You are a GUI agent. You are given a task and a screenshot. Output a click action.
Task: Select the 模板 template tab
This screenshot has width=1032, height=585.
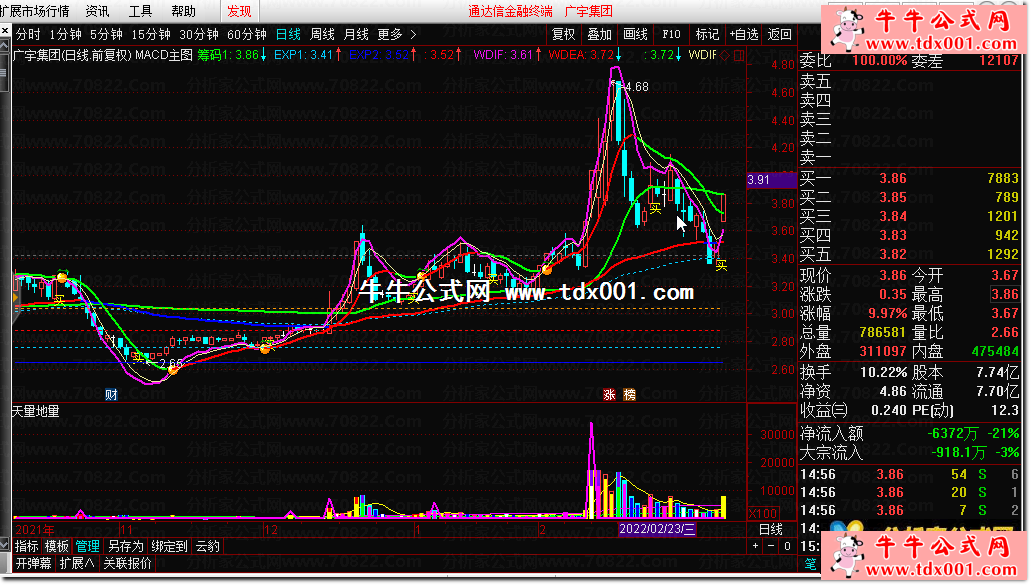[57, 546]
